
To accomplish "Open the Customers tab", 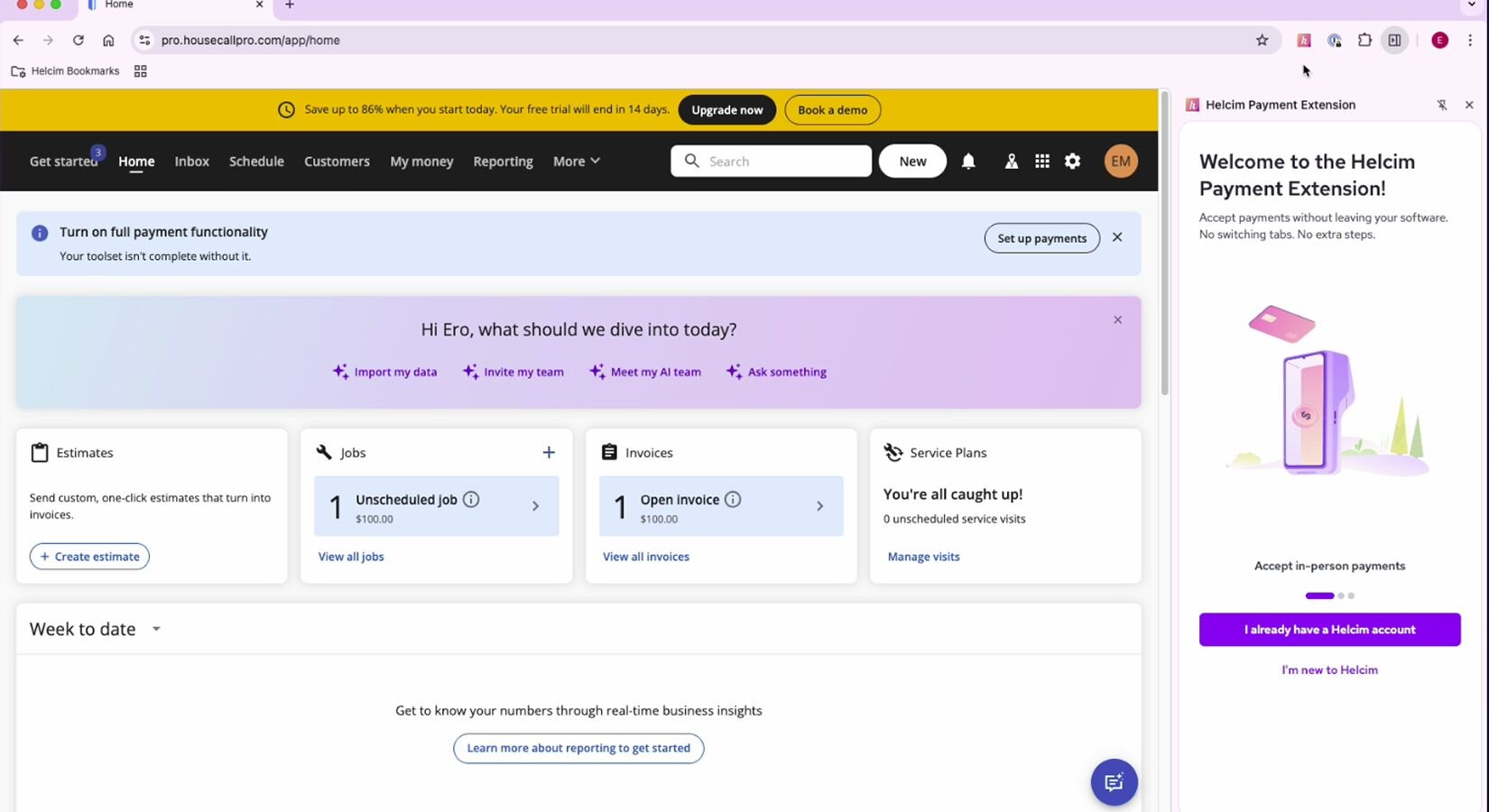I will 337,161.
